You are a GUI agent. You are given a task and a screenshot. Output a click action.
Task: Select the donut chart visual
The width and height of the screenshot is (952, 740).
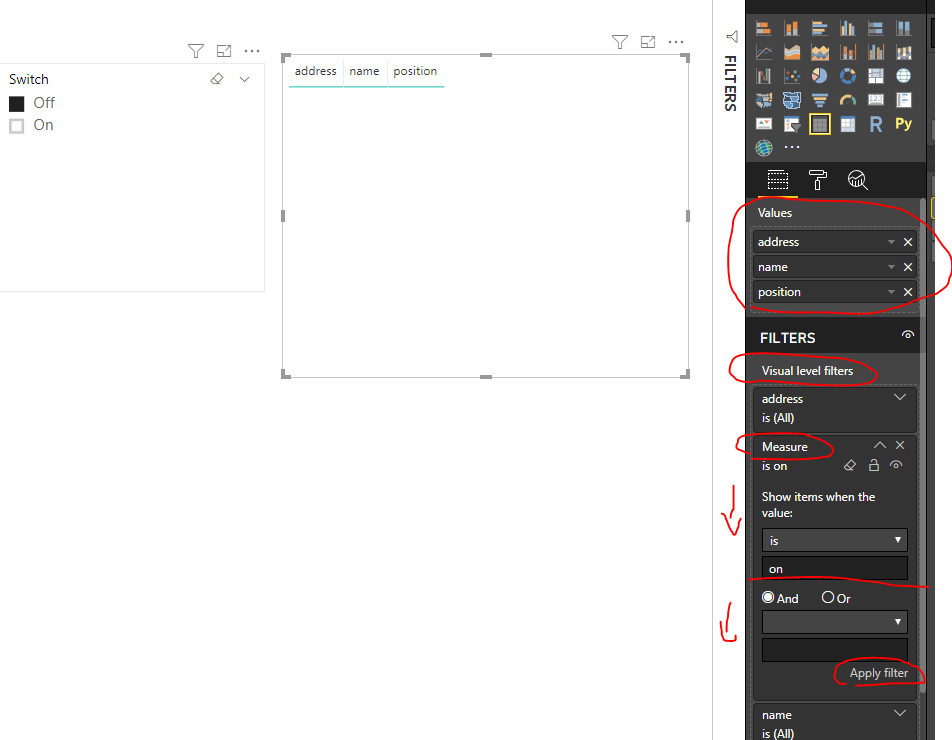[848, 76]
